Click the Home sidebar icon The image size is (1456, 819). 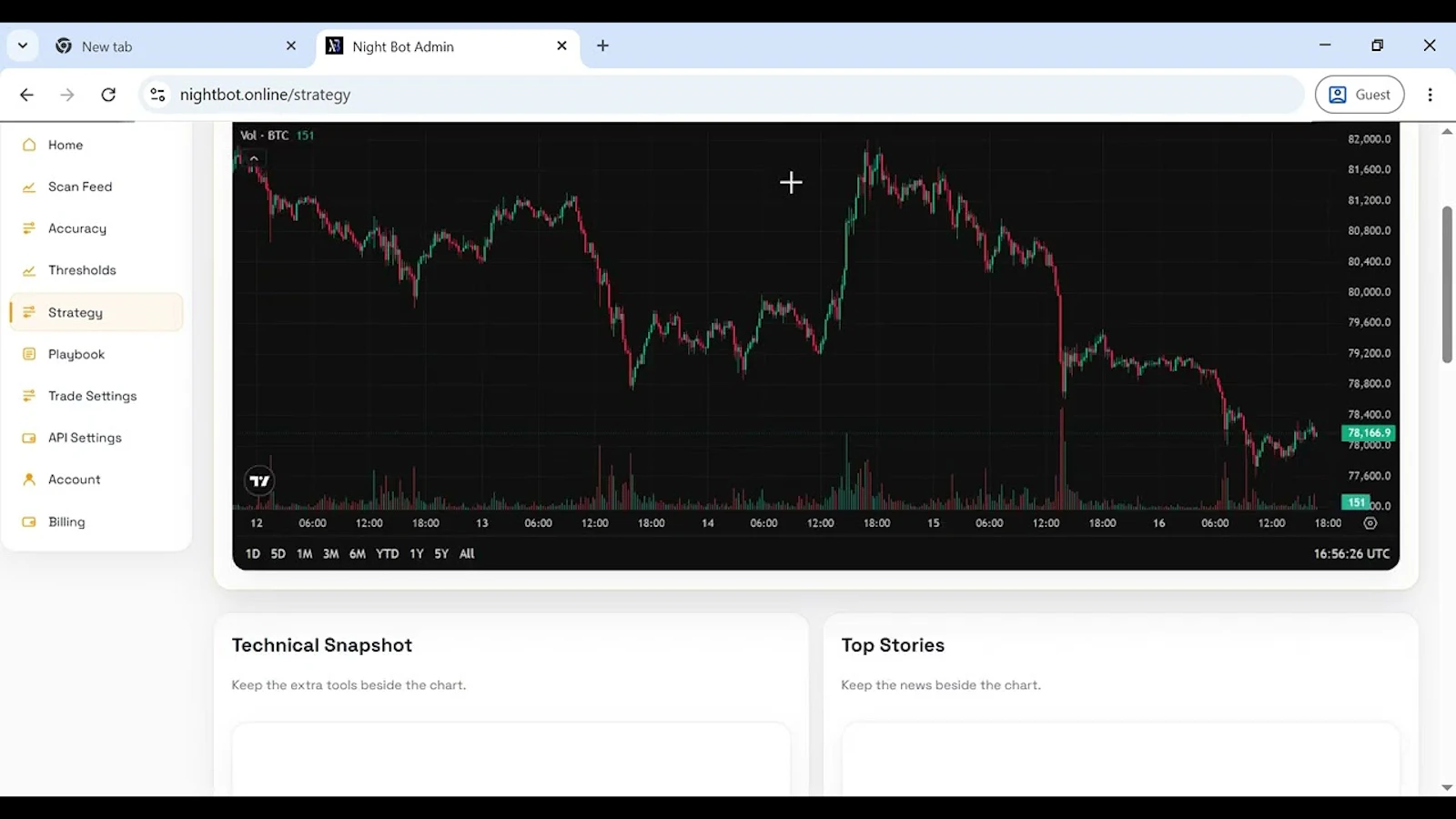(29, 145)
